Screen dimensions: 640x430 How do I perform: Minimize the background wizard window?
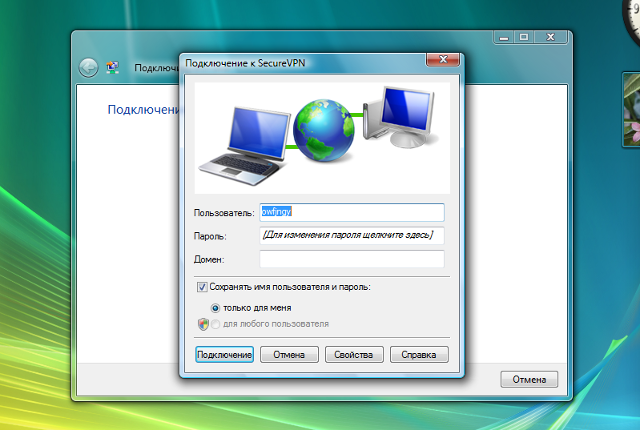coord(504,38)
